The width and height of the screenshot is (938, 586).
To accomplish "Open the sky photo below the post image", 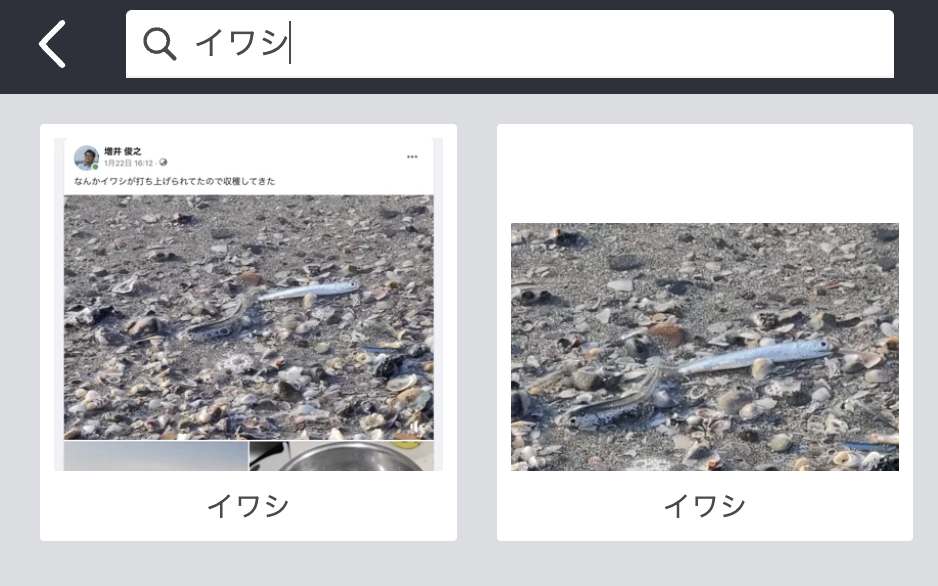I will (x=156, y=456).
